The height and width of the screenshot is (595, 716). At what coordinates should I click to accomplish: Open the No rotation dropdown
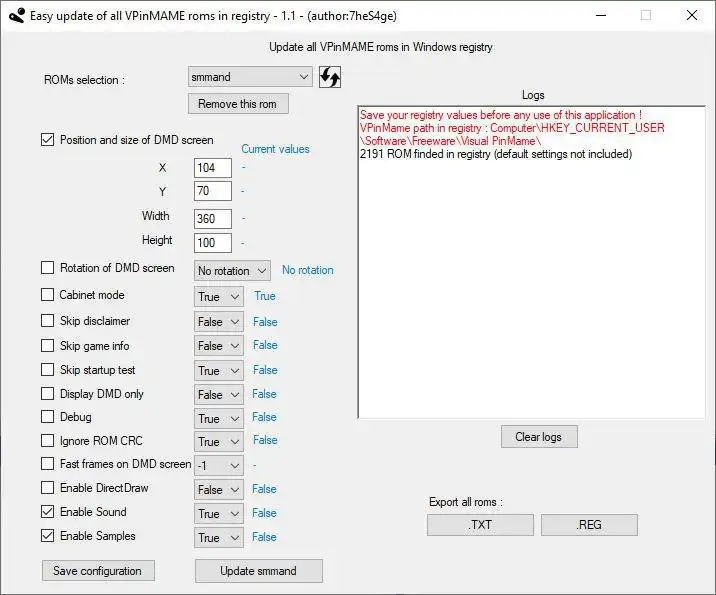[x=232, y=271]
